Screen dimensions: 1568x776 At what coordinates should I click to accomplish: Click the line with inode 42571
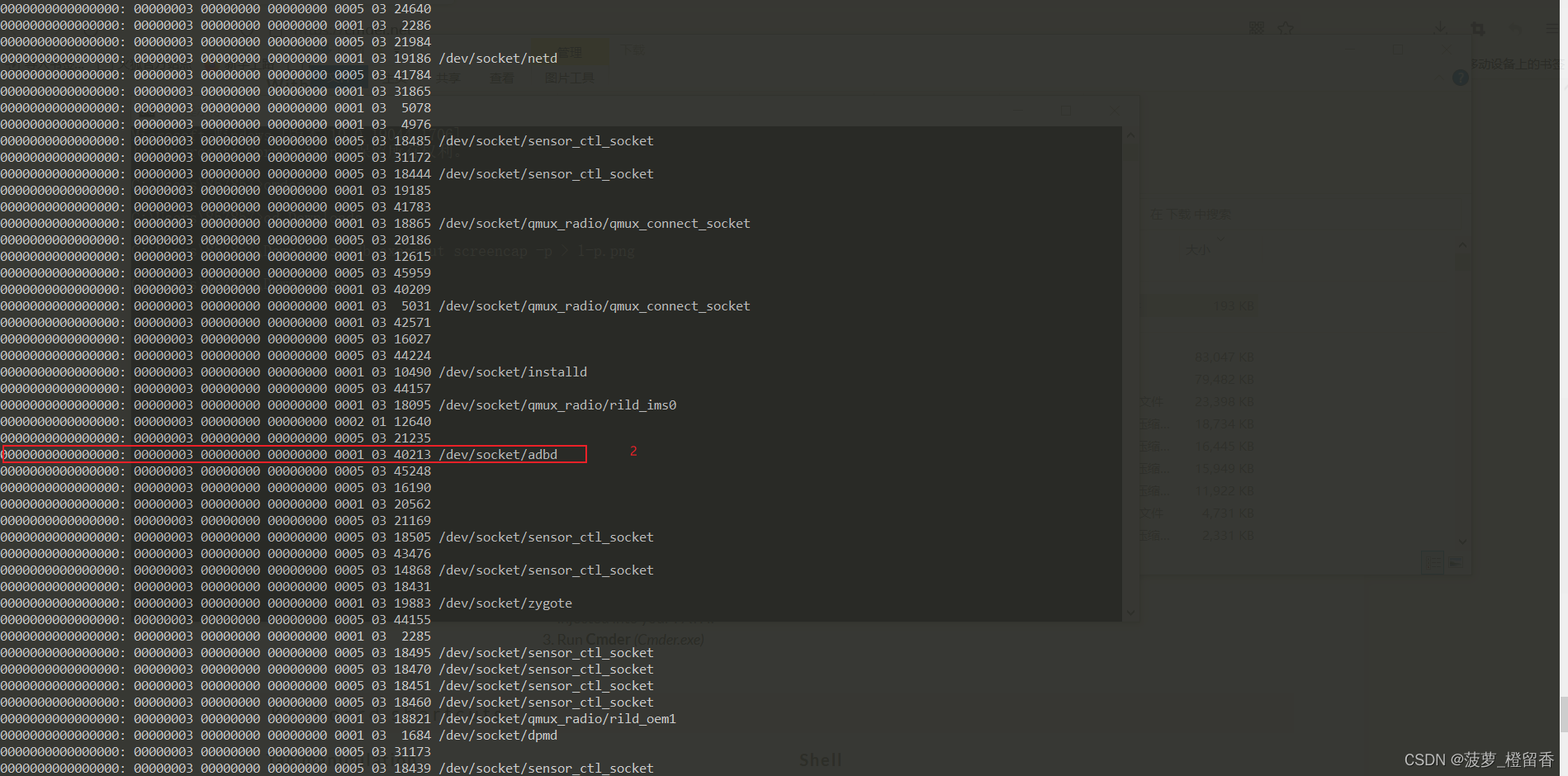[216, 323]
